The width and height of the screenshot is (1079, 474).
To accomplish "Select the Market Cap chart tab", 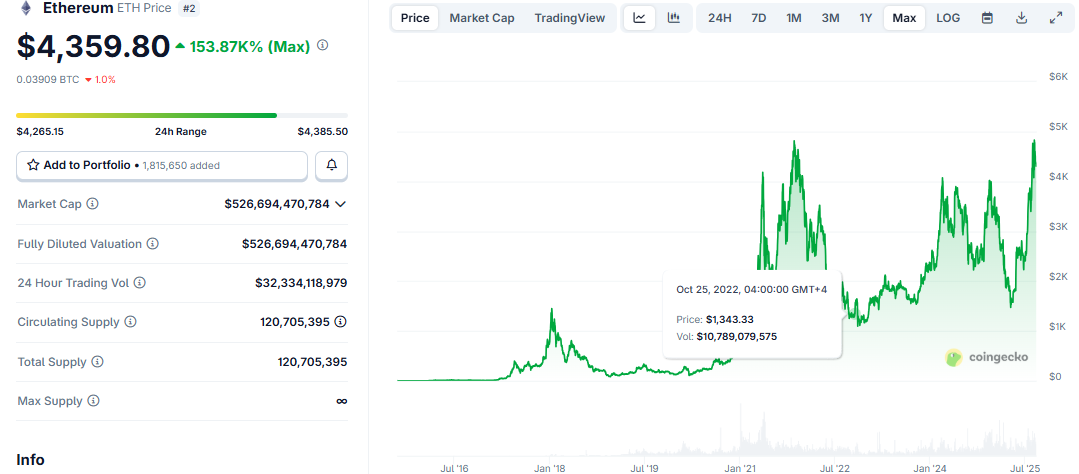I will point(482,18).
